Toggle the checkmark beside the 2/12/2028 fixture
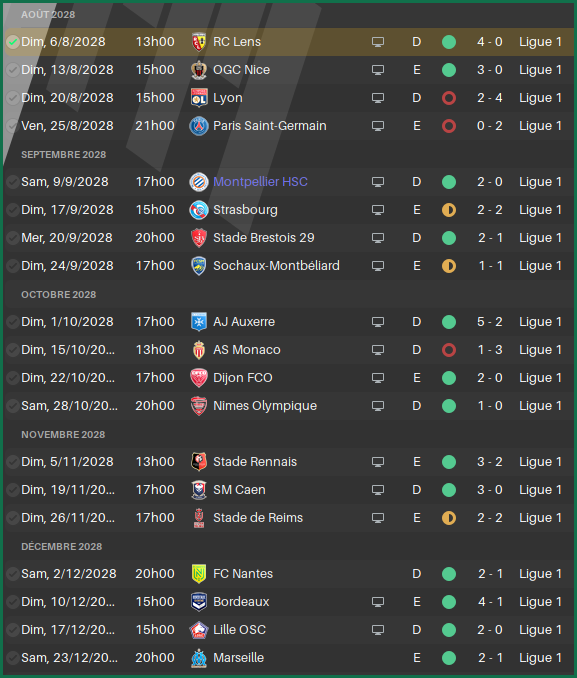Image resolution: width=577 pixels, height=678 pixels. (x=13, y=574)
